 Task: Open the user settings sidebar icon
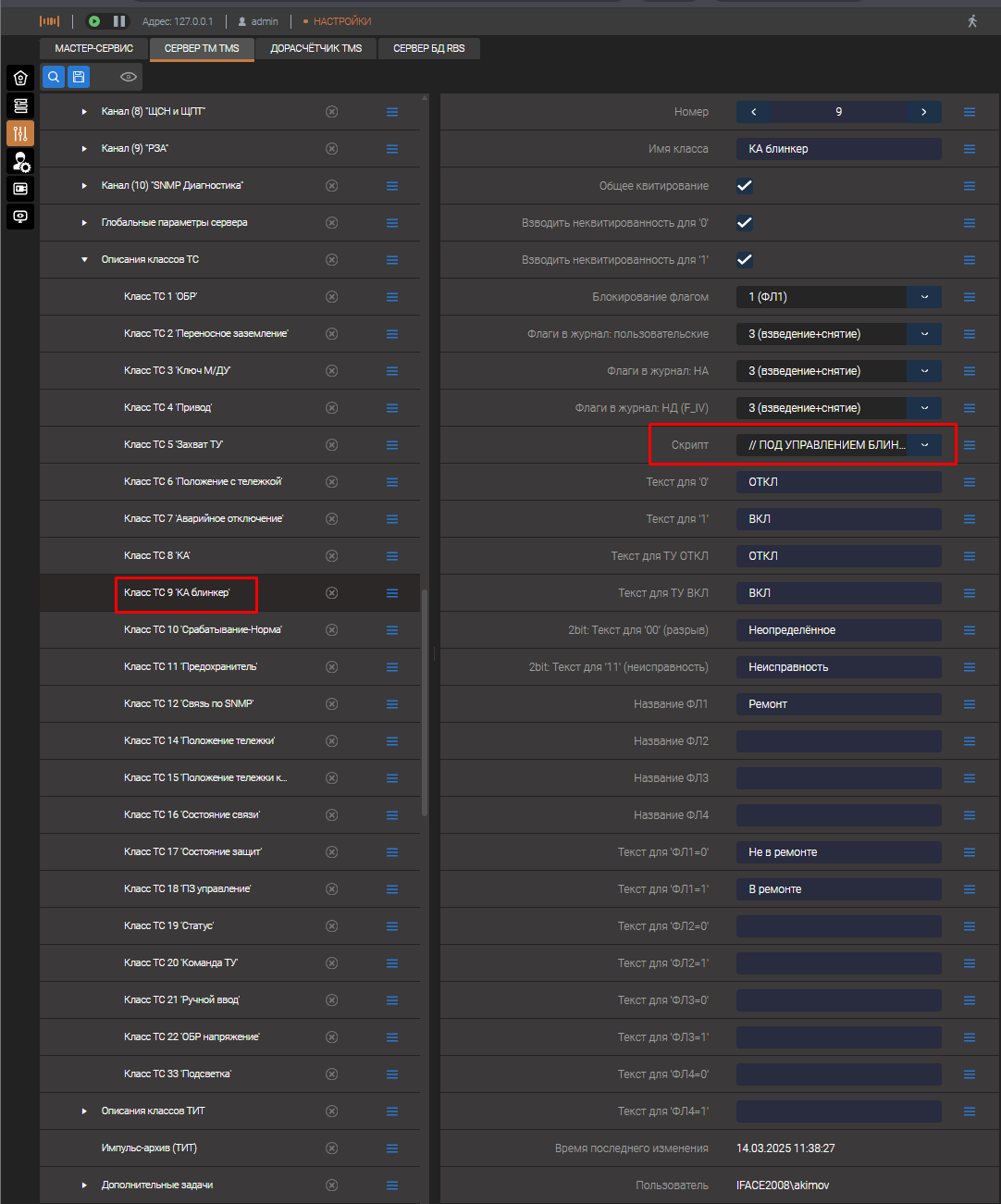[20, 161]
